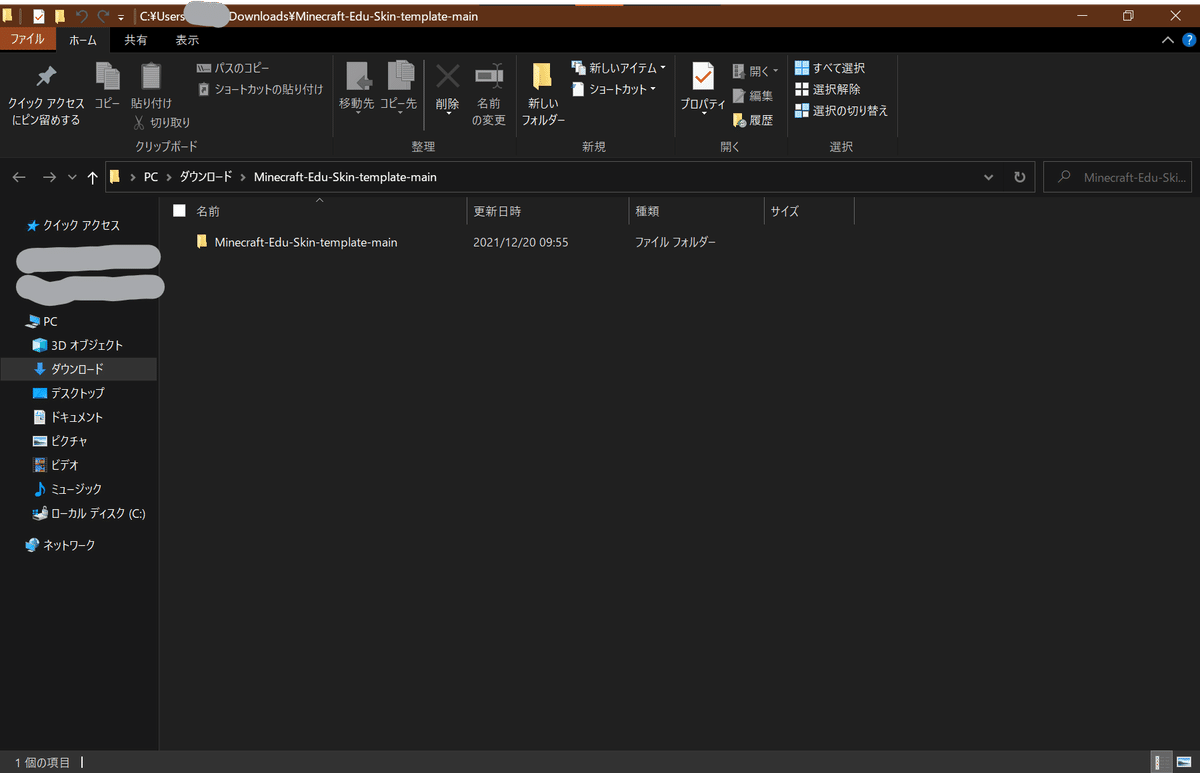The image size is (1200, 773).
Task: Collapse the ribbon with the chevron
Action: point(1166,40)
